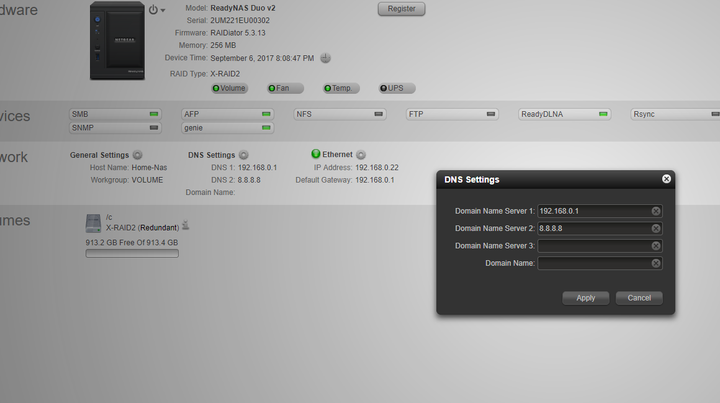Open the device time clock icon

[325, 58]
